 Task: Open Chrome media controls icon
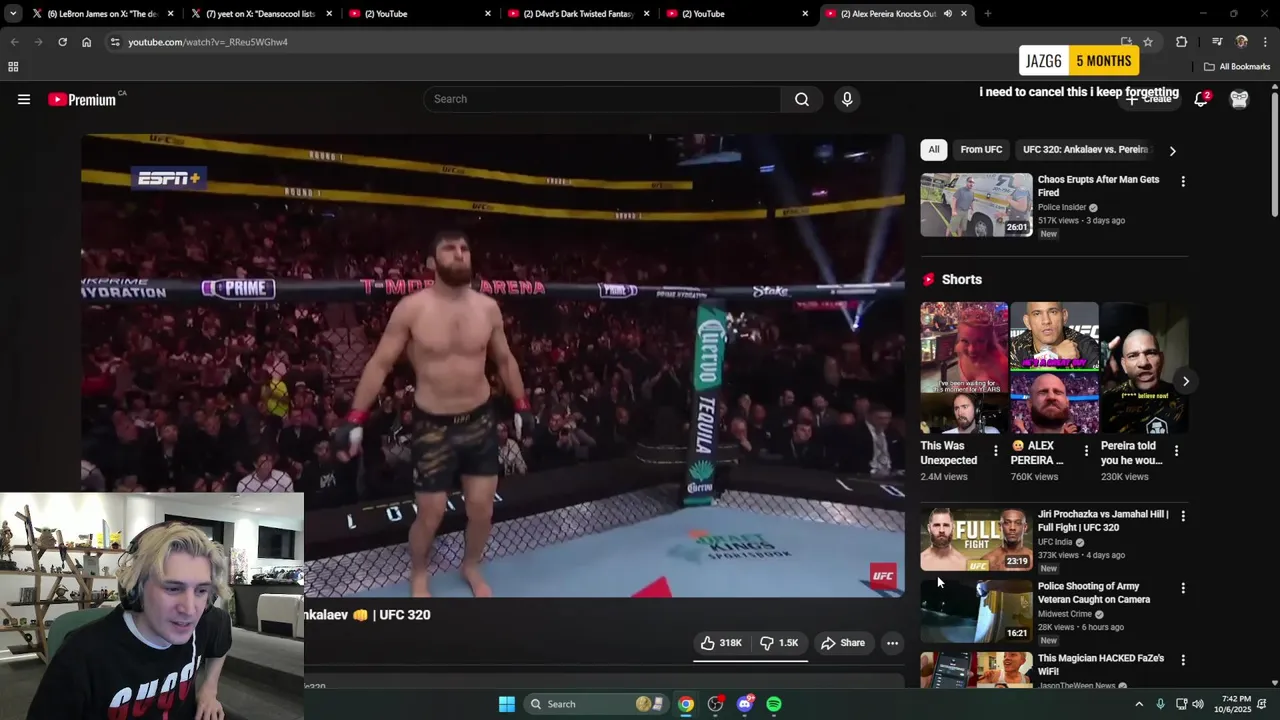click(1217, 42)
